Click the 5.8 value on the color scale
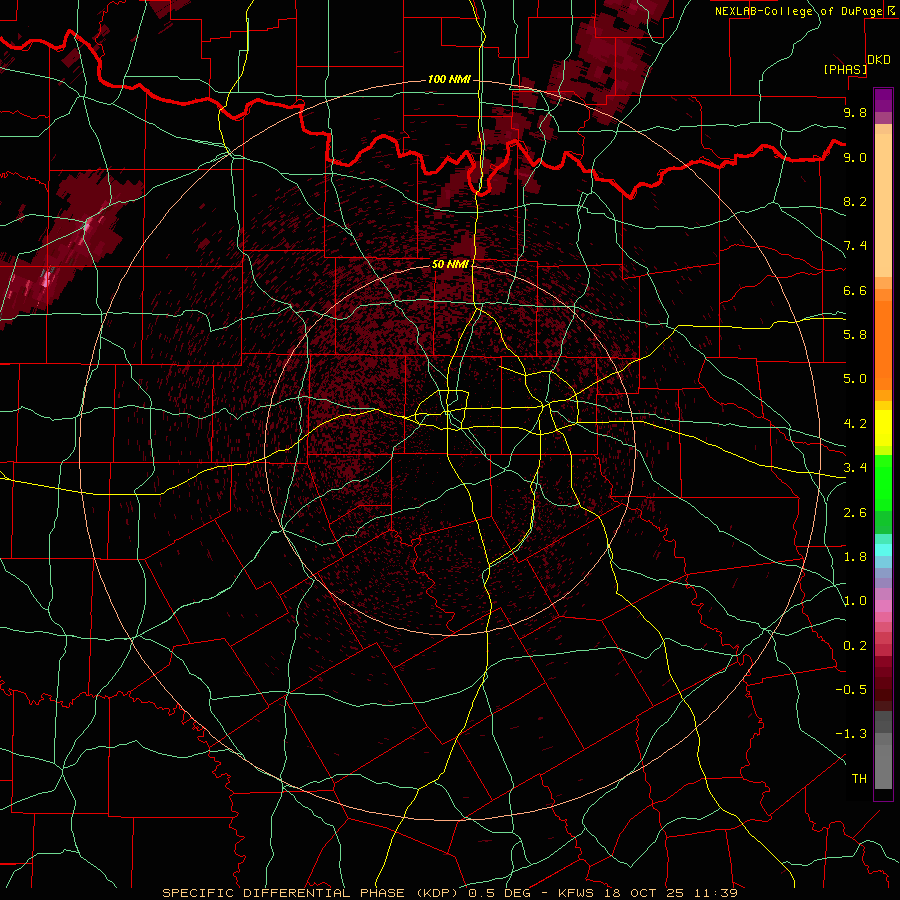This screenshot has height=900, width=900. 855,335
